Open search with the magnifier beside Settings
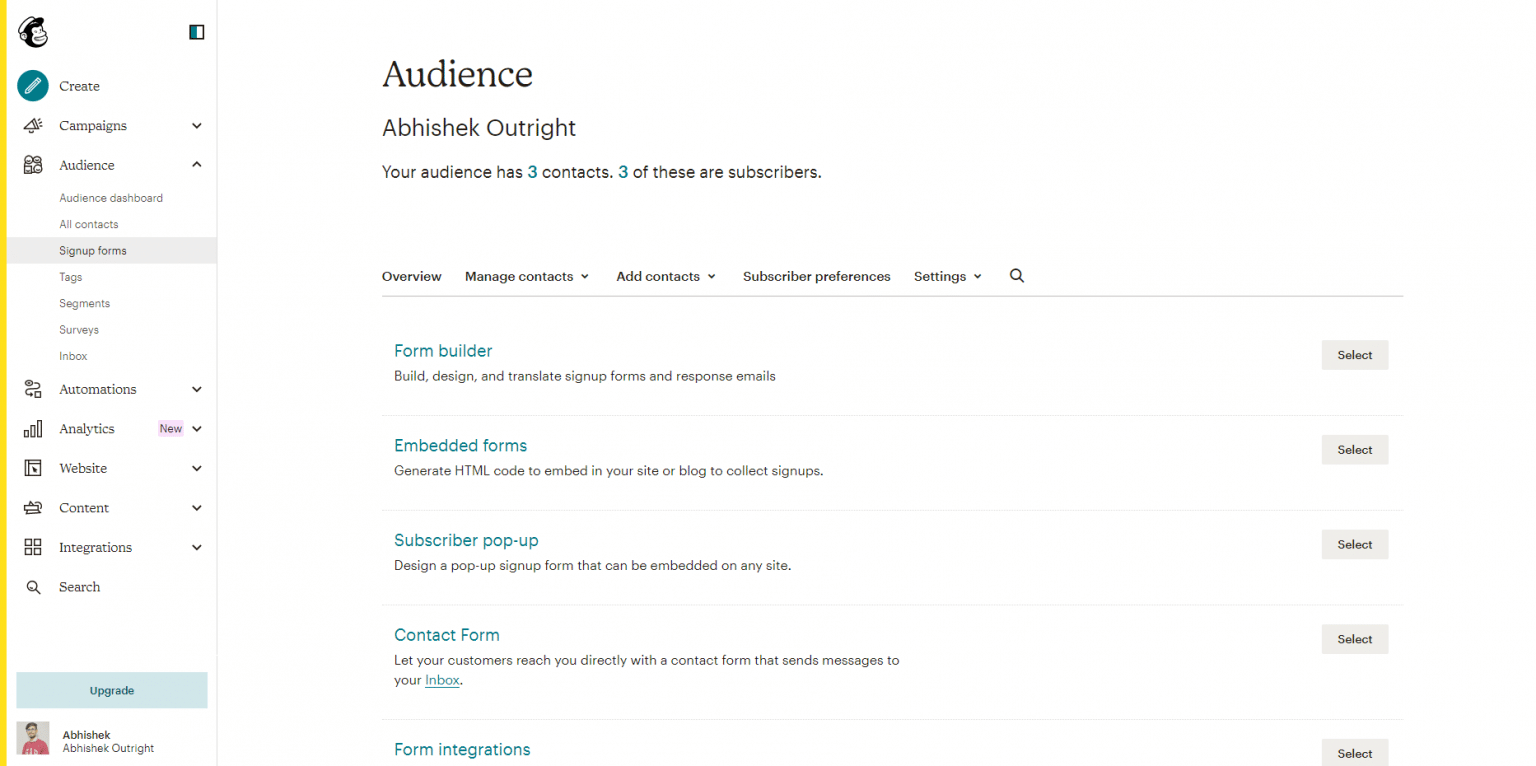The width and height of the screenshot is (1536, 766). point(1016,275)
